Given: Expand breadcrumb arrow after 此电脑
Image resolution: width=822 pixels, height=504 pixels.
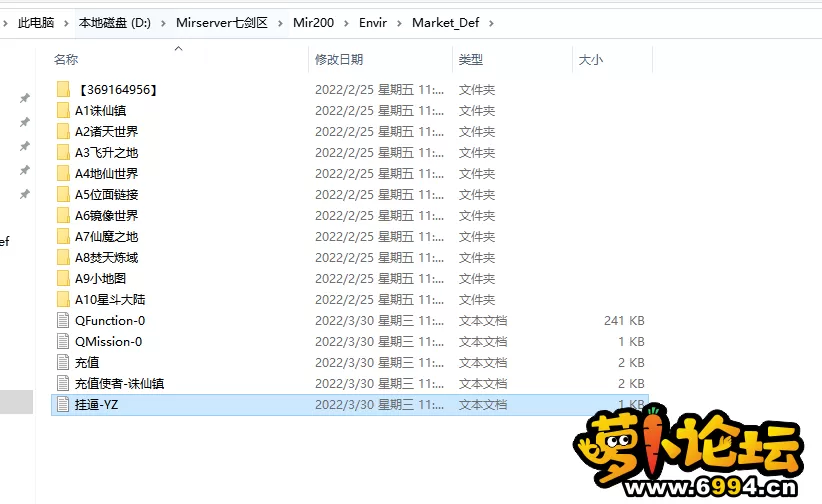Looking at the screenshot, I should 66,23.
